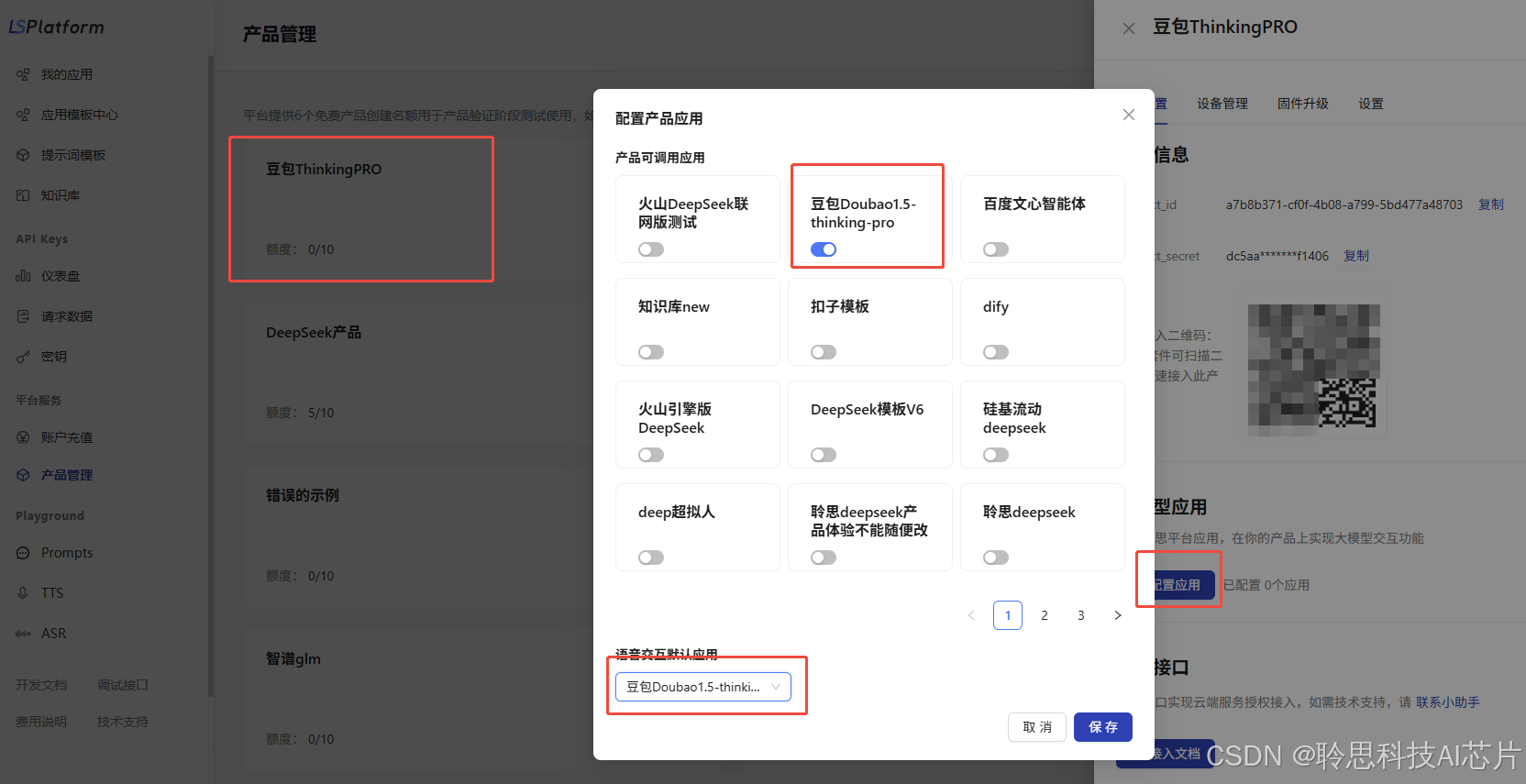
Task: Select pagination page 2
Action: [1045, 615]
